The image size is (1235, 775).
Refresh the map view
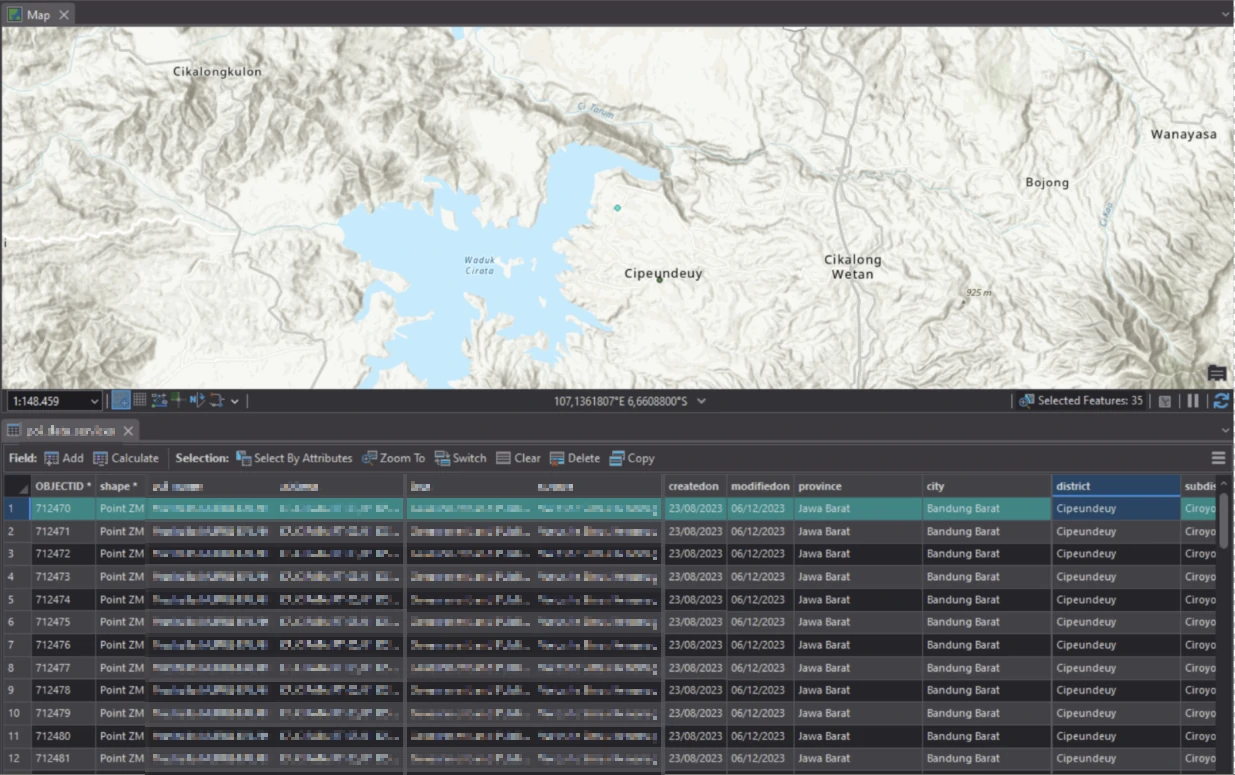point(1220,401)
